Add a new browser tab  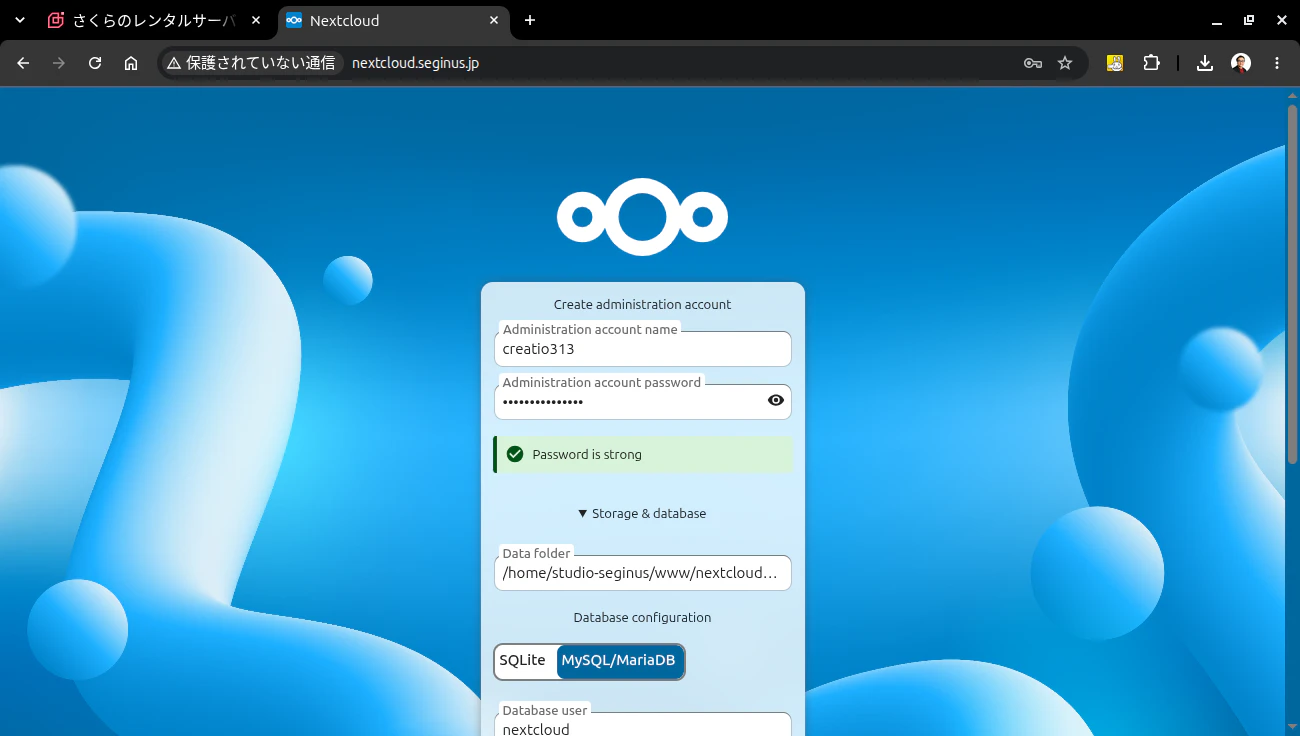(530, 20)
